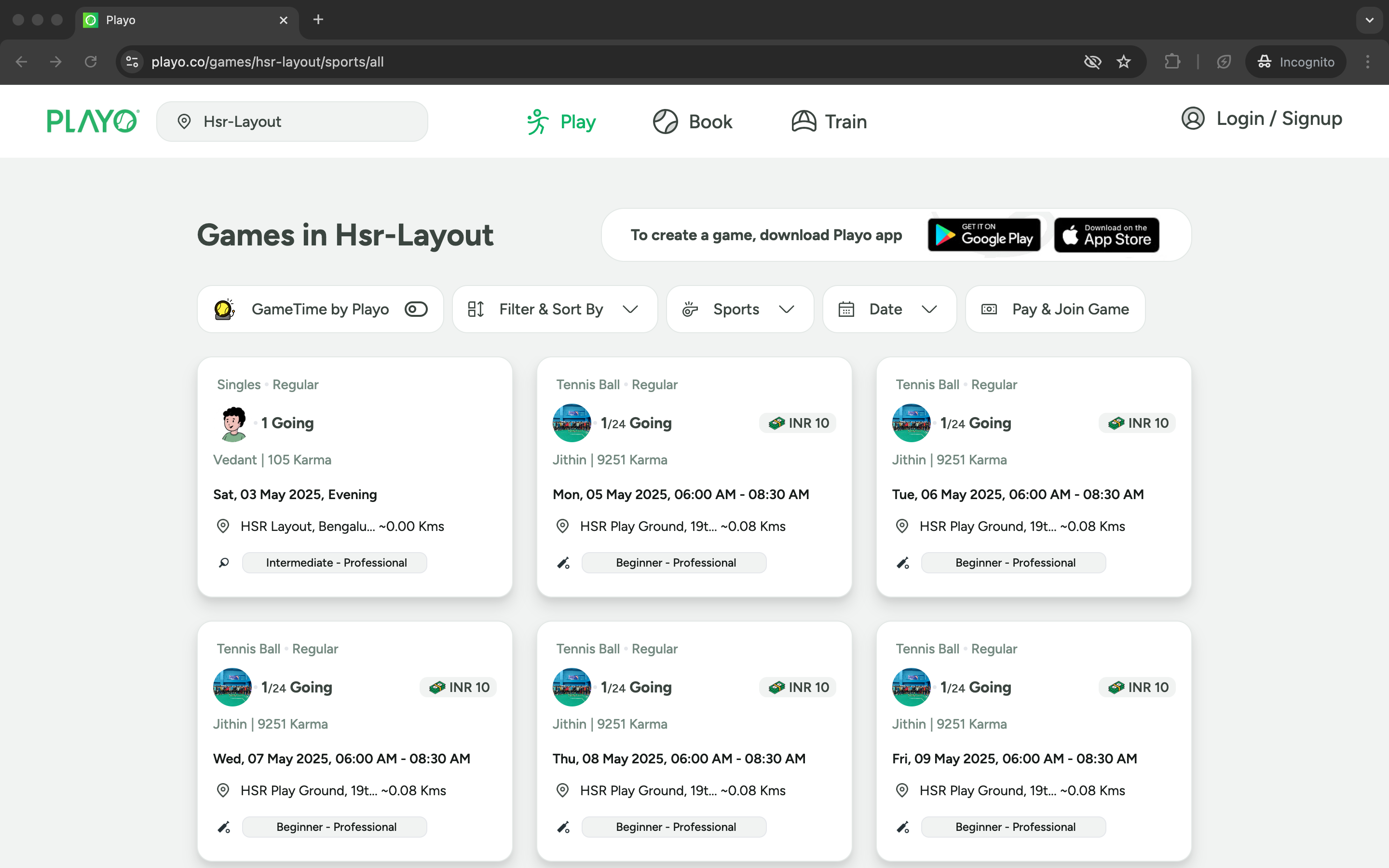Viewport: 1389px width, 868px height.
Task: Click cricket bat icon on Mon 05 May card
Action: click(x=564, y=563)
